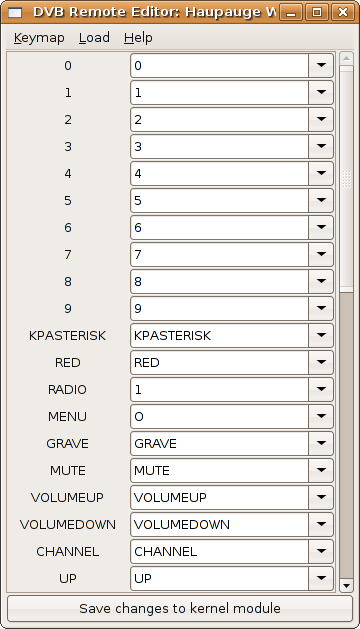Close the DVB Remote Editor window
Screen dimensions: 360x629
342,12
